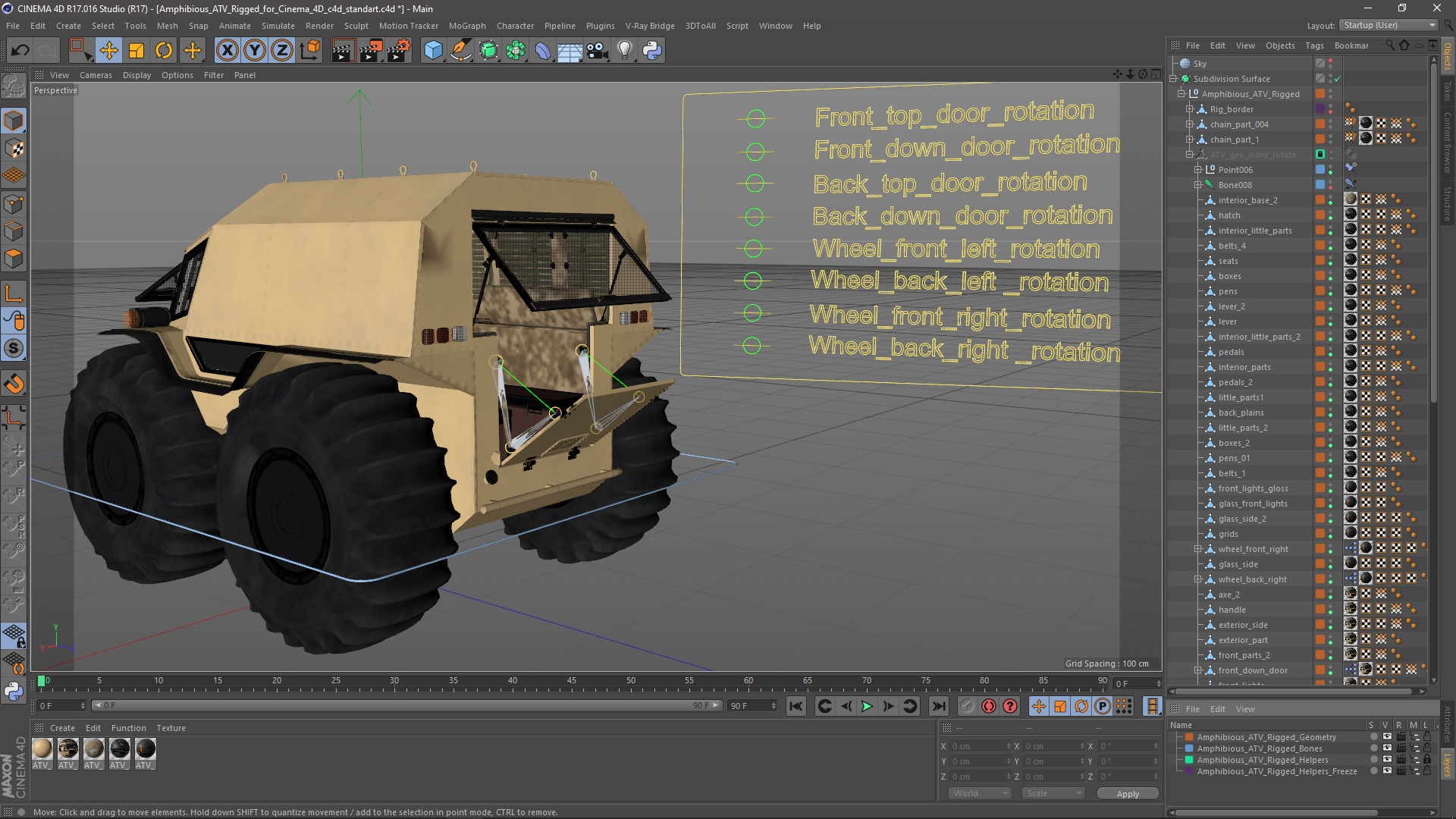Click the subdivision surface generator icon
This screenshot has width=1456, height=819.
coord(488,51)
